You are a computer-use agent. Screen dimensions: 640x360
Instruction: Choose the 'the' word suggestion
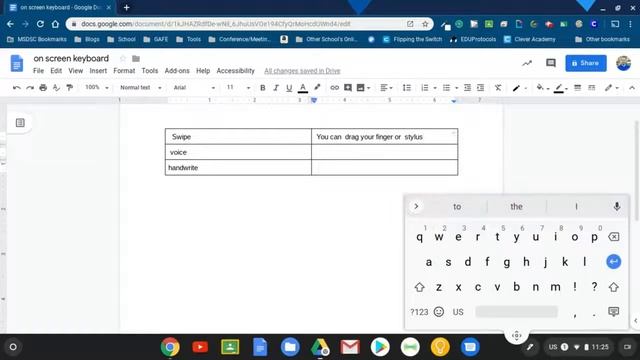(516, 207)
